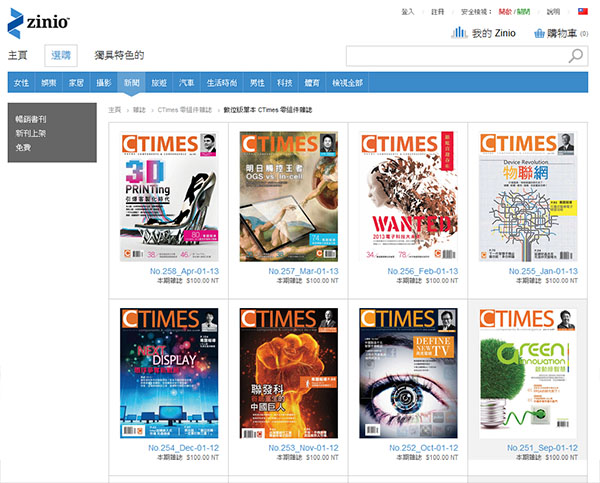This screenshot has width=600, height=483.
Task: Open the 3D Printing CTimes cover
Action: [169, 197]
